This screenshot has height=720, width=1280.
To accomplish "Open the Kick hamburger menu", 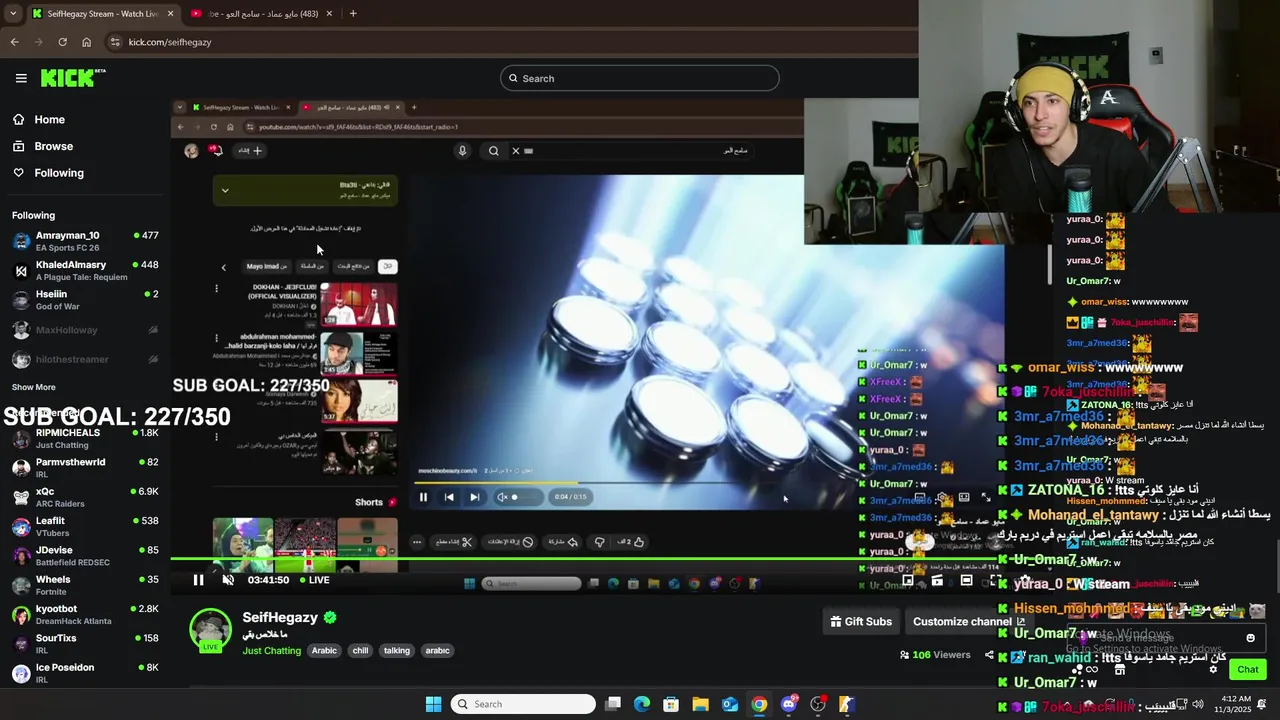I will 21,78.
